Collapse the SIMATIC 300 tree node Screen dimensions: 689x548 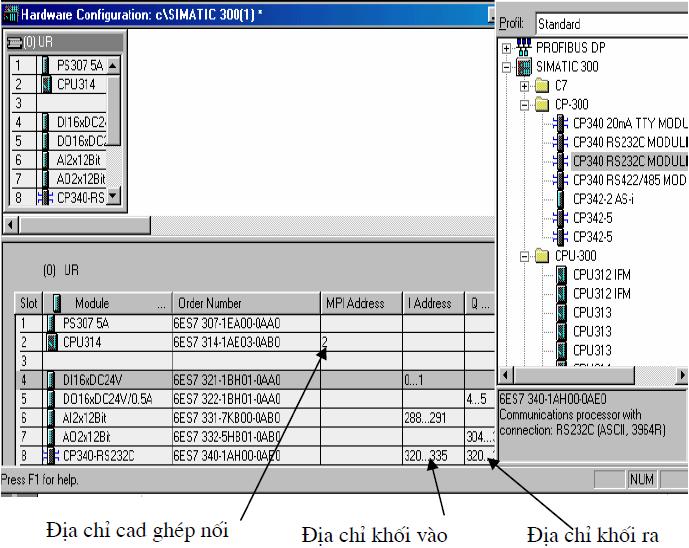point(506,67)
